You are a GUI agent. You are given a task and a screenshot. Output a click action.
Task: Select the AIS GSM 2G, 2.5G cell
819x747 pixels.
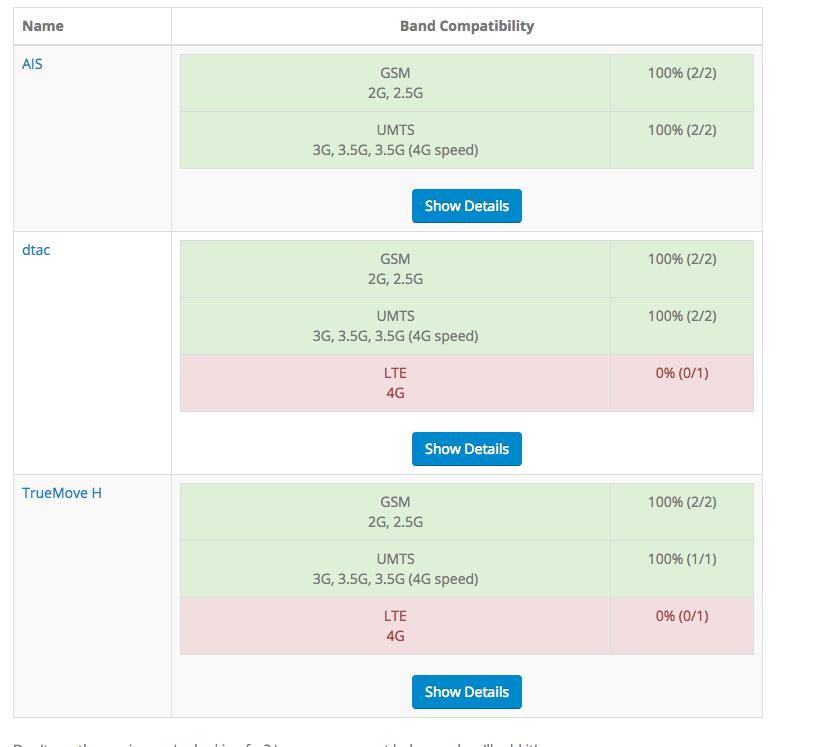point(395,83)
